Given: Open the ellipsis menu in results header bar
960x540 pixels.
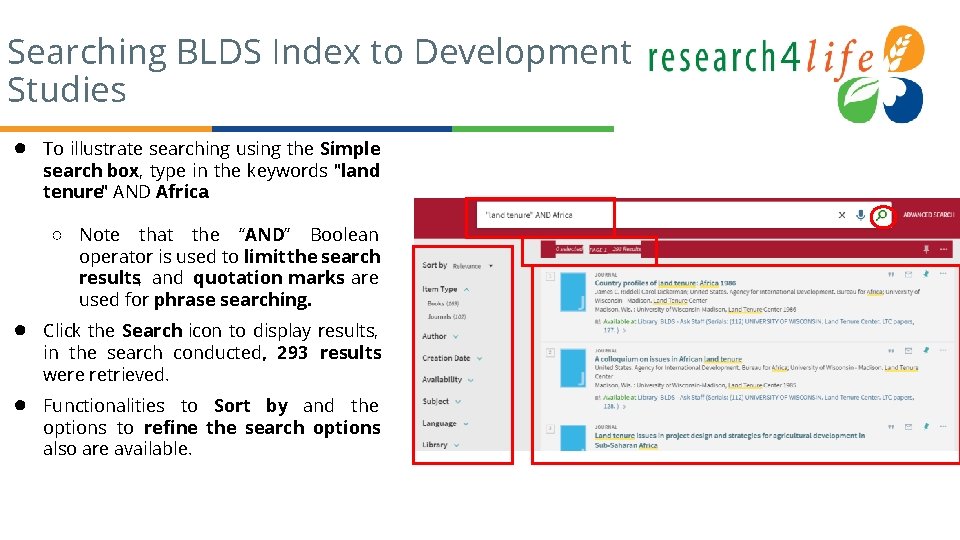Looking at the screenshot, I should tap(943, 249).
